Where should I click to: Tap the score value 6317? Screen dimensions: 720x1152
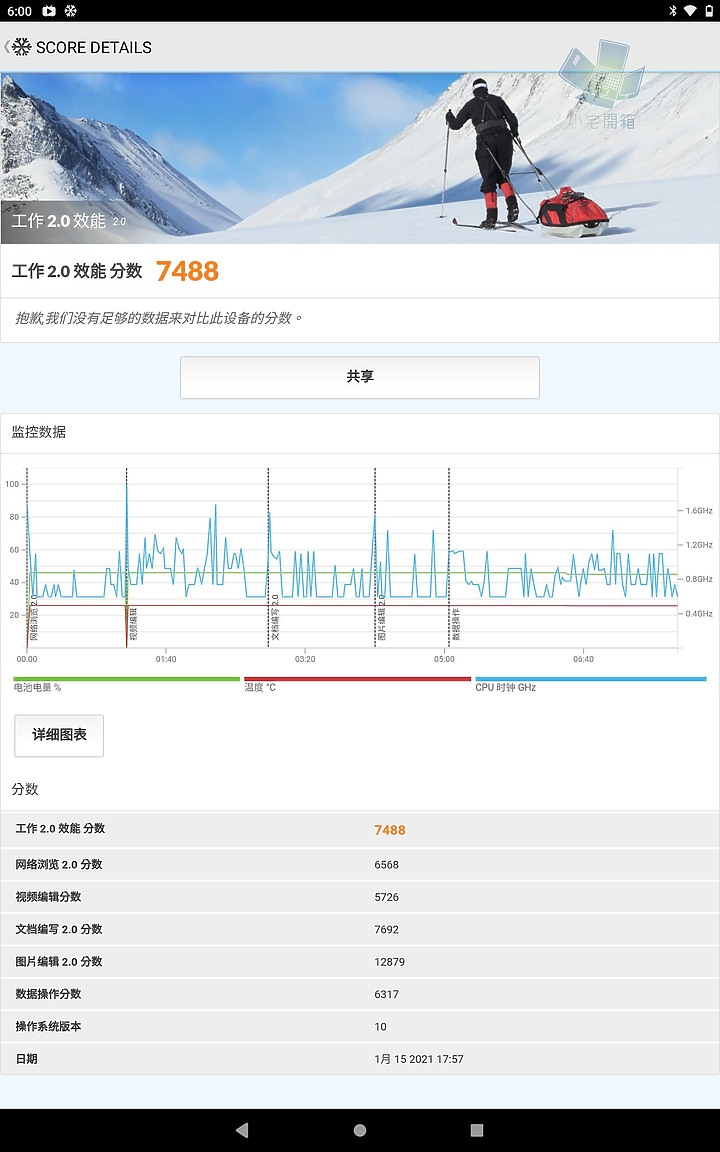pos(386,994)
